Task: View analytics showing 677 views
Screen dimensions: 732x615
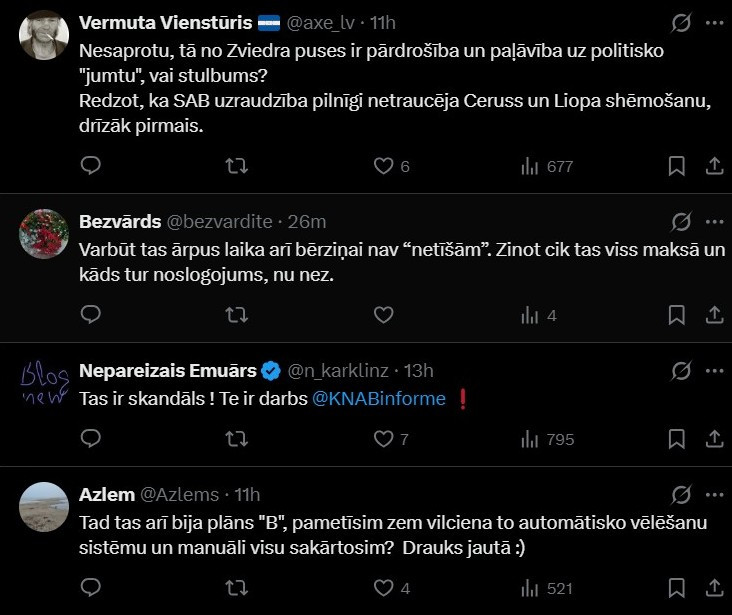Action: coord(546,166)
